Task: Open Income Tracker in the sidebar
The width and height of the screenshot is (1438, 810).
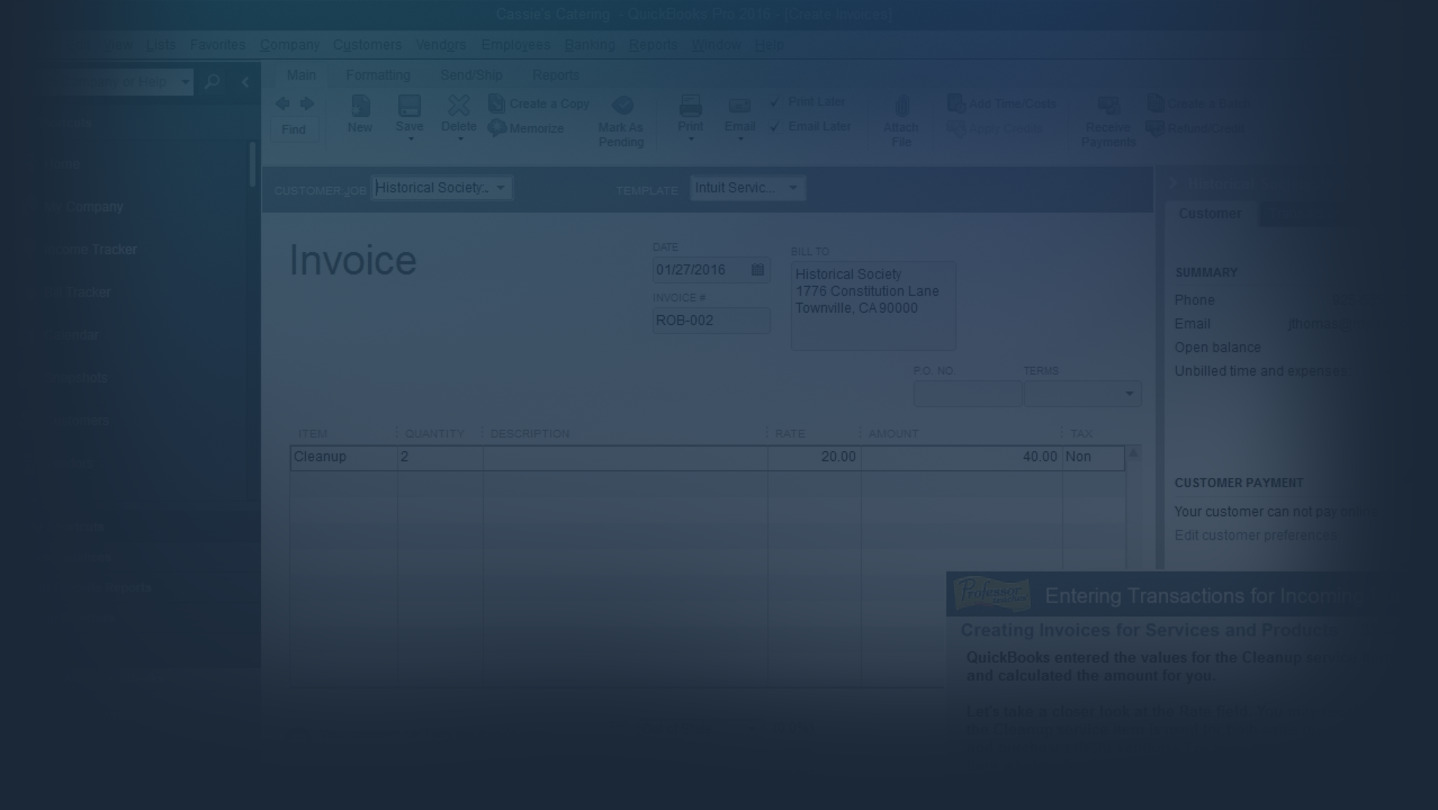Action: pyautogui.click(x=90, y=250)
